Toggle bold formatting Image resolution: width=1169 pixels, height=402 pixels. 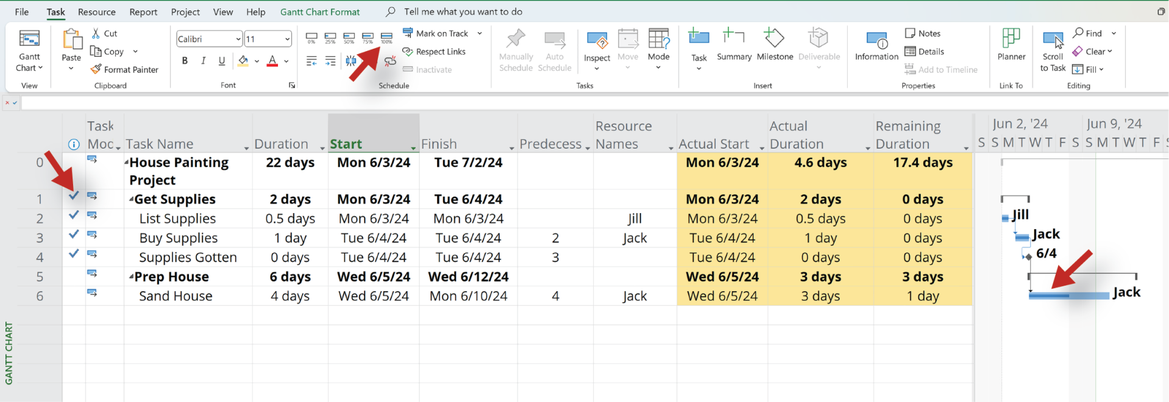(x=186, y=61)
